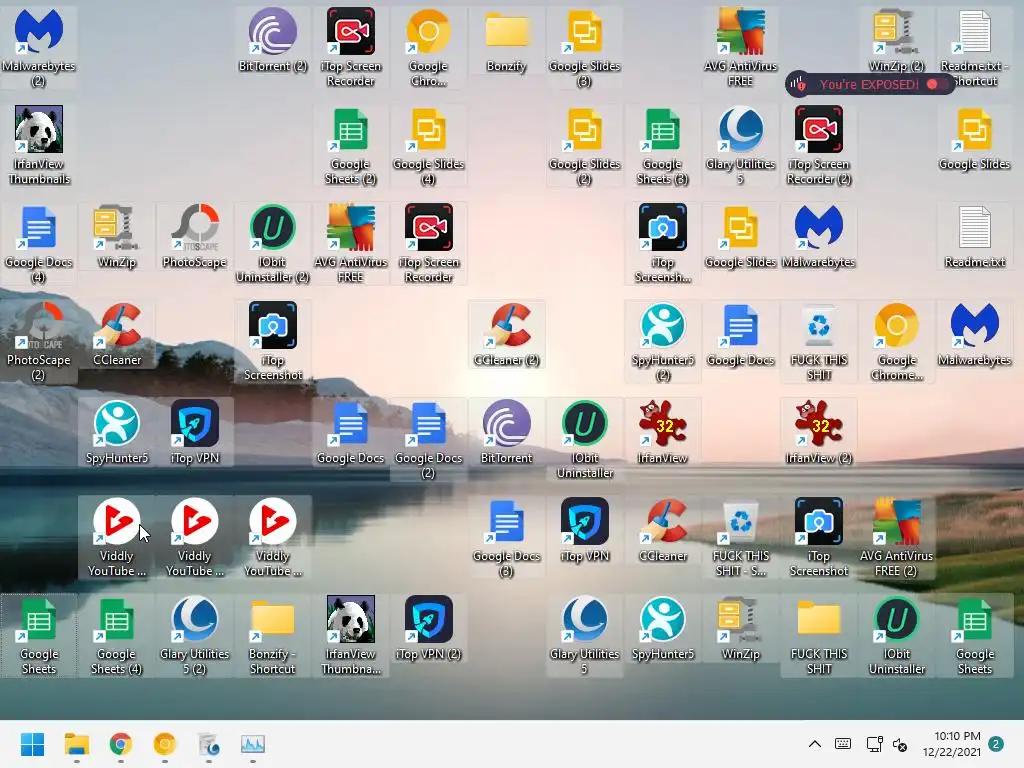The width and height of the screenshot is (1024, 768).
Task: Select the PhotoScape (2) shortcut
Action: (x=39, y=341)
